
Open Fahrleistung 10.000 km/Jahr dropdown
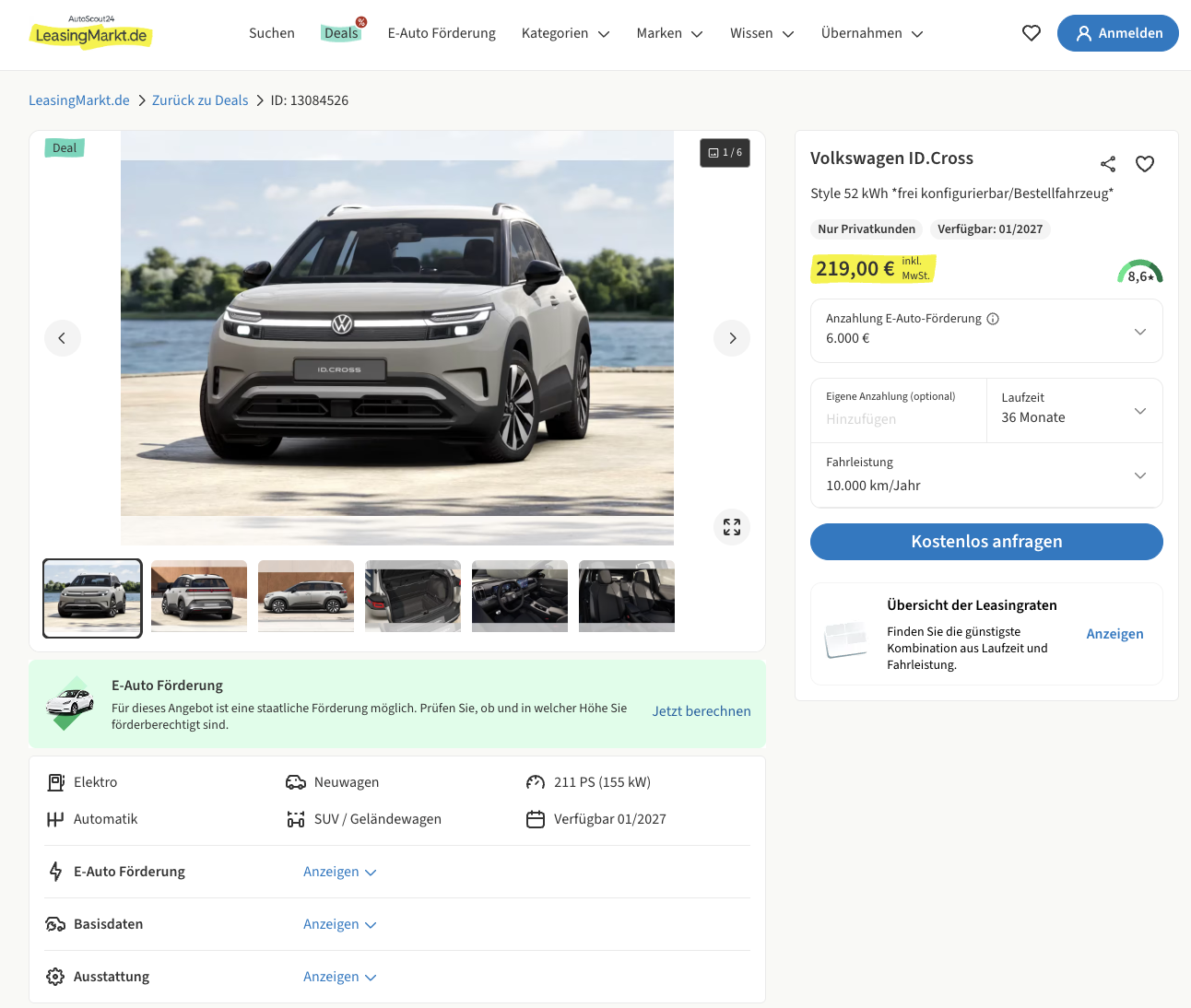[986, 475]
